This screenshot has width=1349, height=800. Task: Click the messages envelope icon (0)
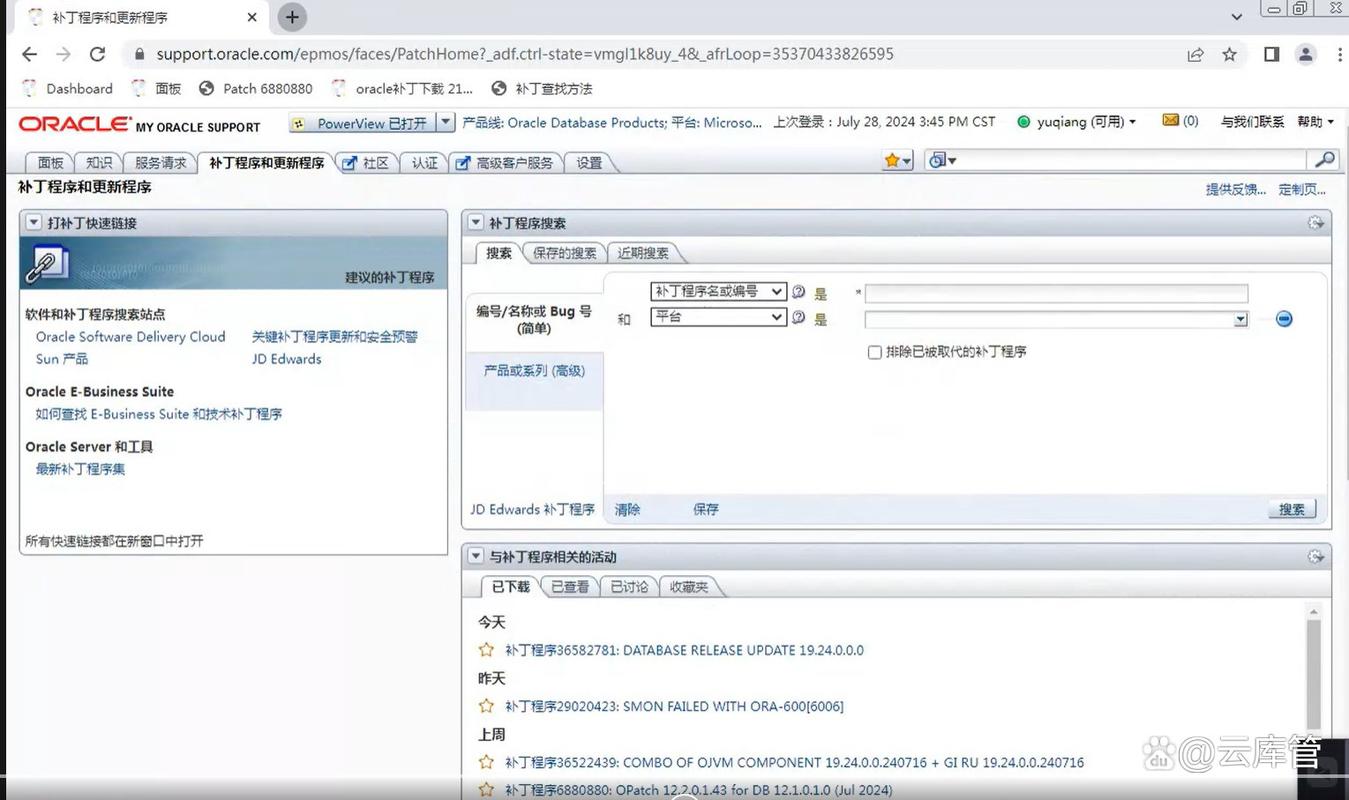(1170, 120)
